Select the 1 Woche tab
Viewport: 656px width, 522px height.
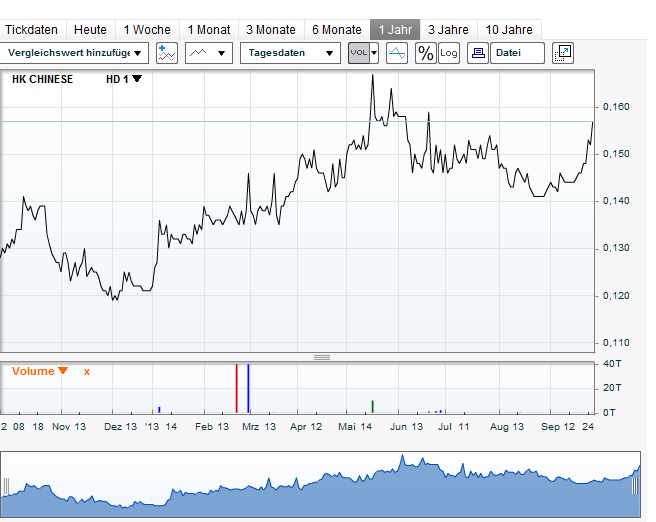click(147, 30)
